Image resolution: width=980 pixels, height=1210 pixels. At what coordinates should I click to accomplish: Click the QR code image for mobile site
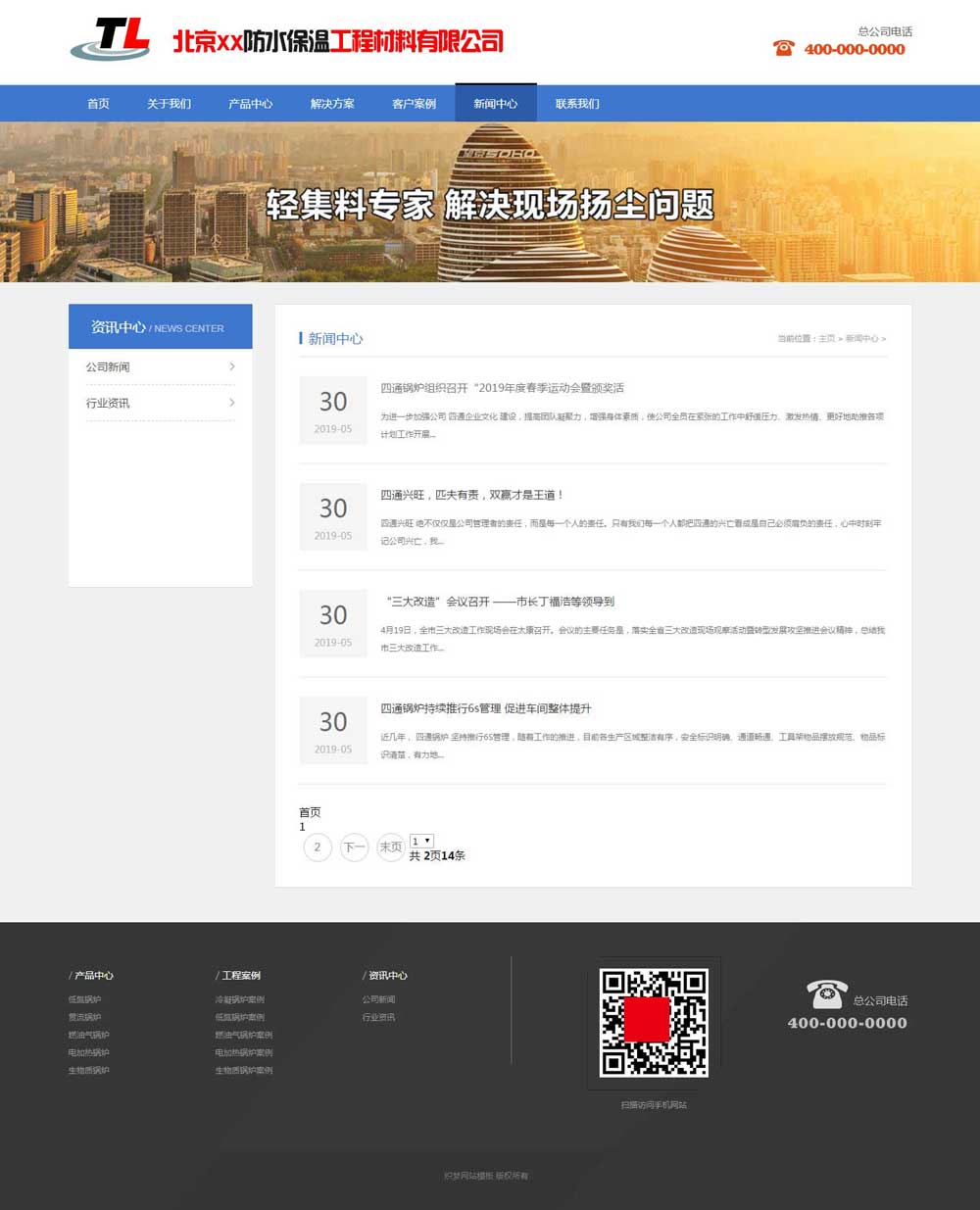[653, 1019]
